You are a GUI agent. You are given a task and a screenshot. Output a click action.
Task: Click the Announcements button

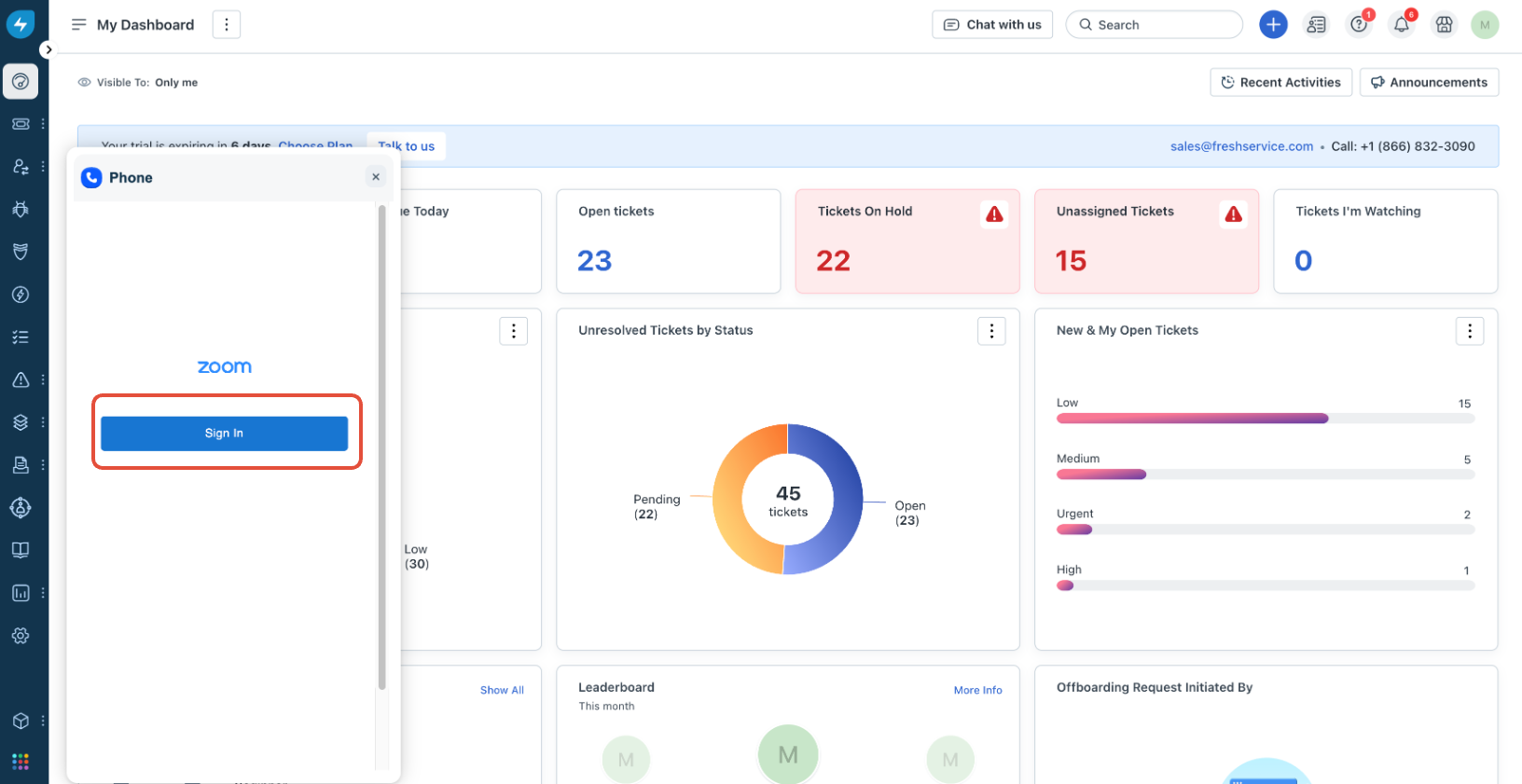tap(1430, 82)
